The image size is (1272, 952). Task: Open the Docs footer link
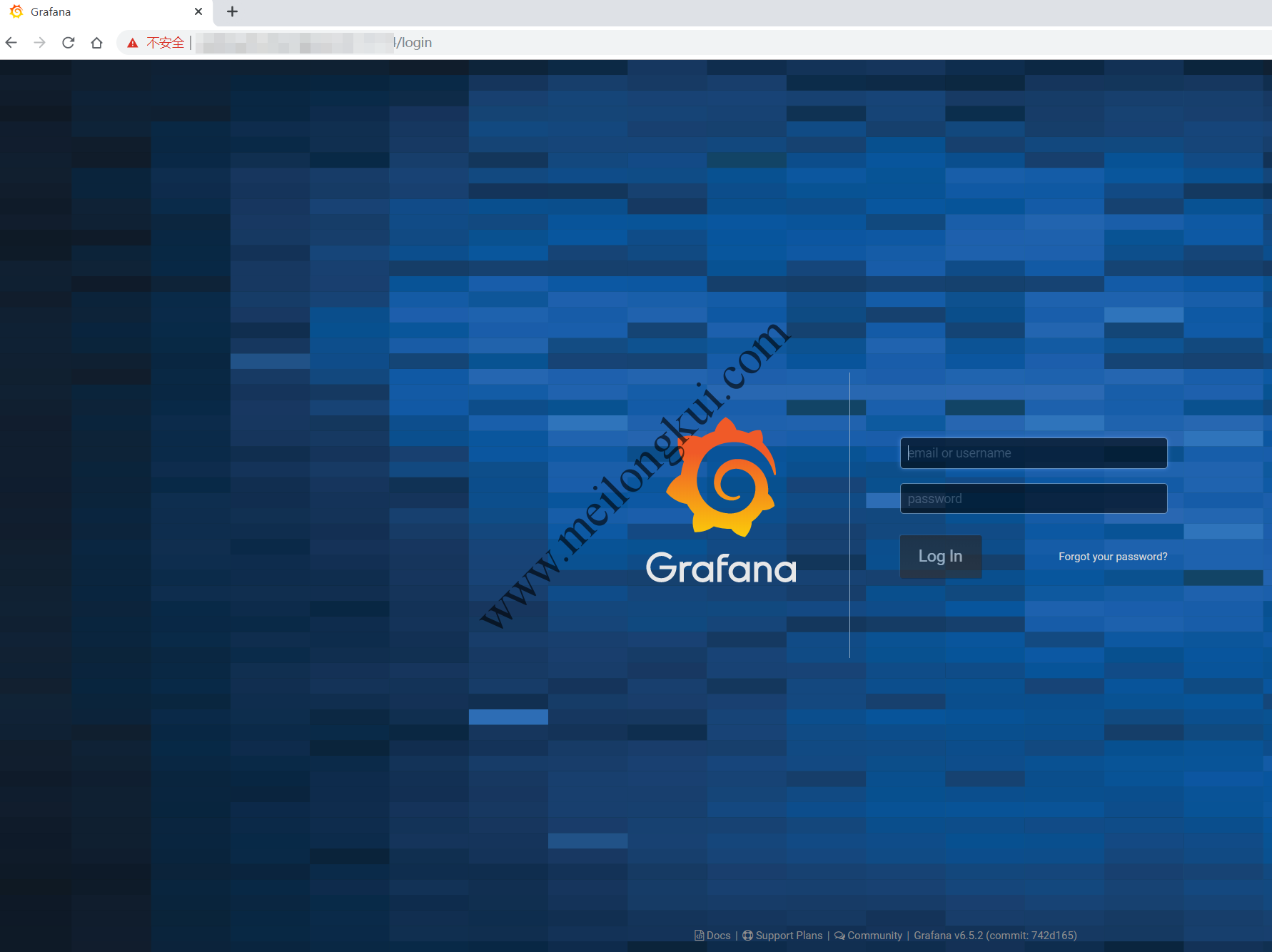pos(713,936)
